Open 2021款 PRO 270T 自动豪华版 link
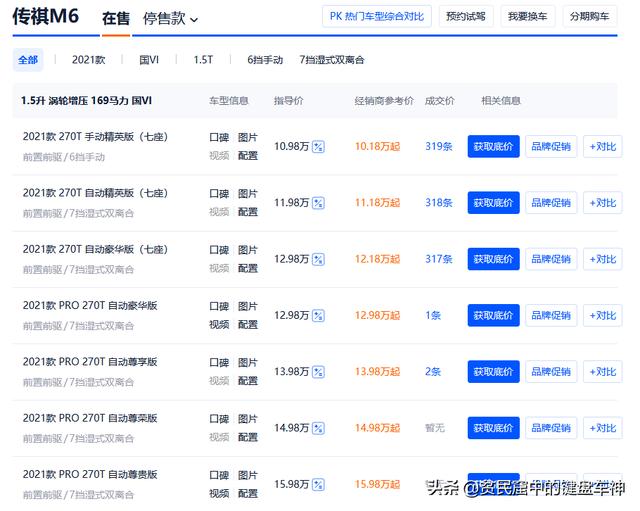This screenshot has height=511, width=640. (x=90, y=306)
